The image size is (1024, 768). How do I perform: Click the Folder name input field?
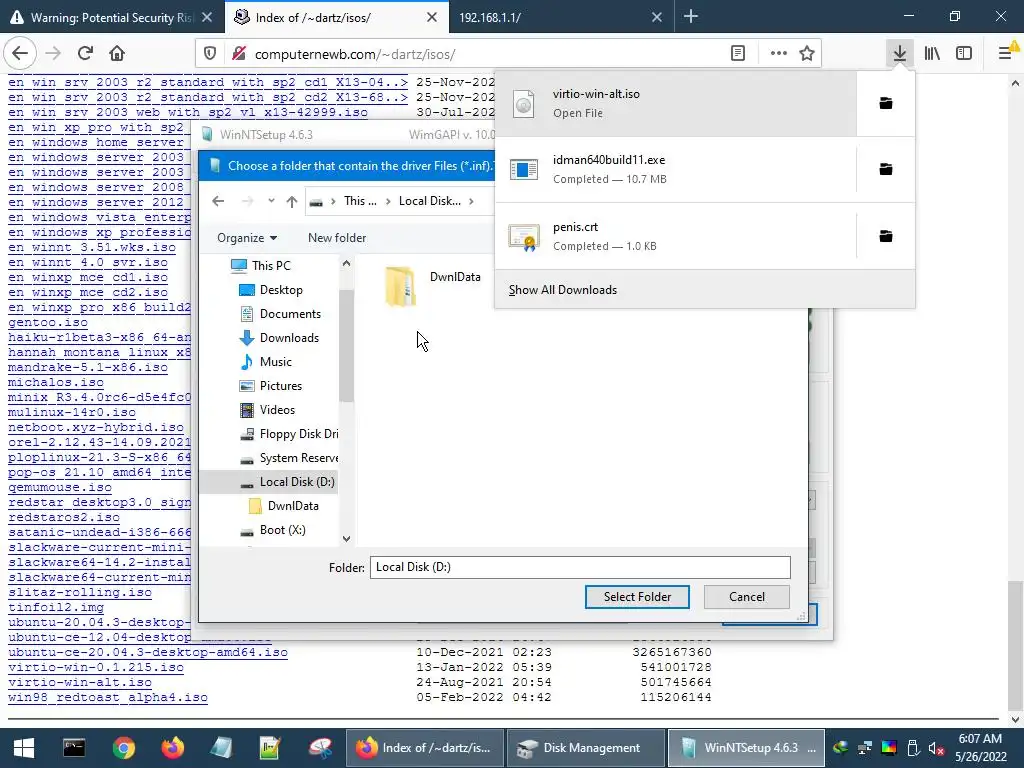click(580, 568)
